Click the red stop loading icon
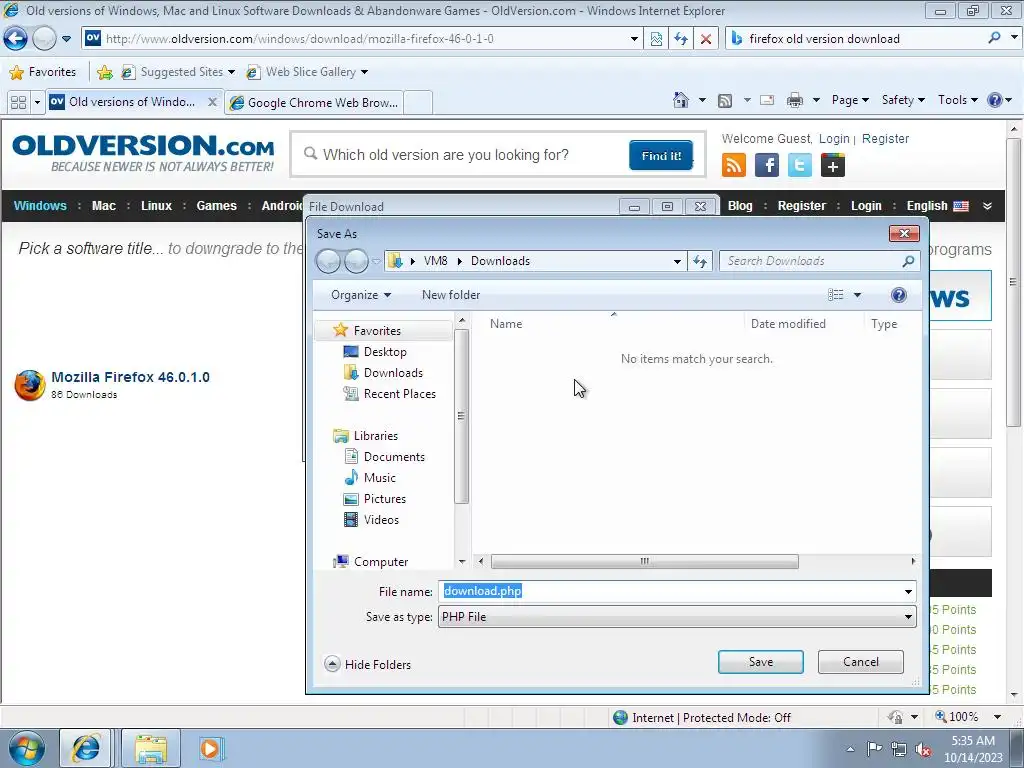 coord(706,39)
